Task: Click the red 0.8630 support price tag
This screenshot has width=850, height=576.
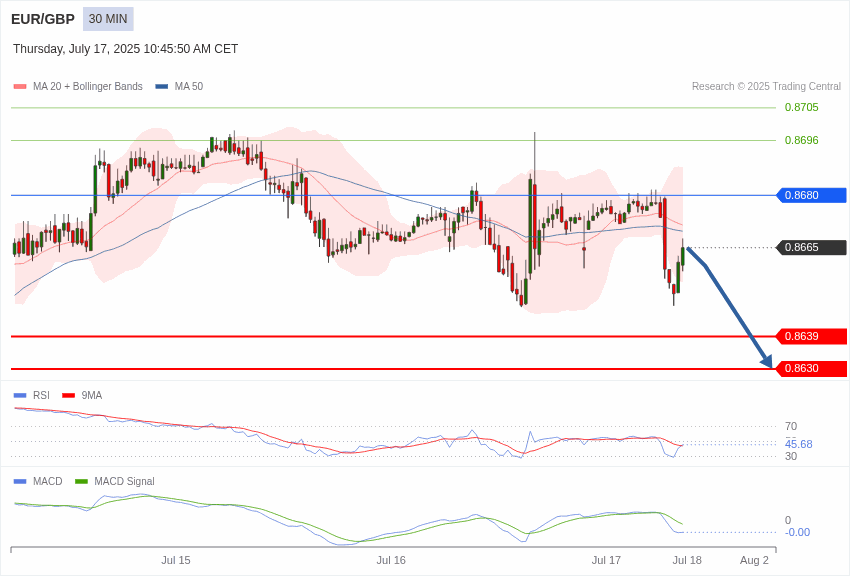Action: [x=811, y=368]
